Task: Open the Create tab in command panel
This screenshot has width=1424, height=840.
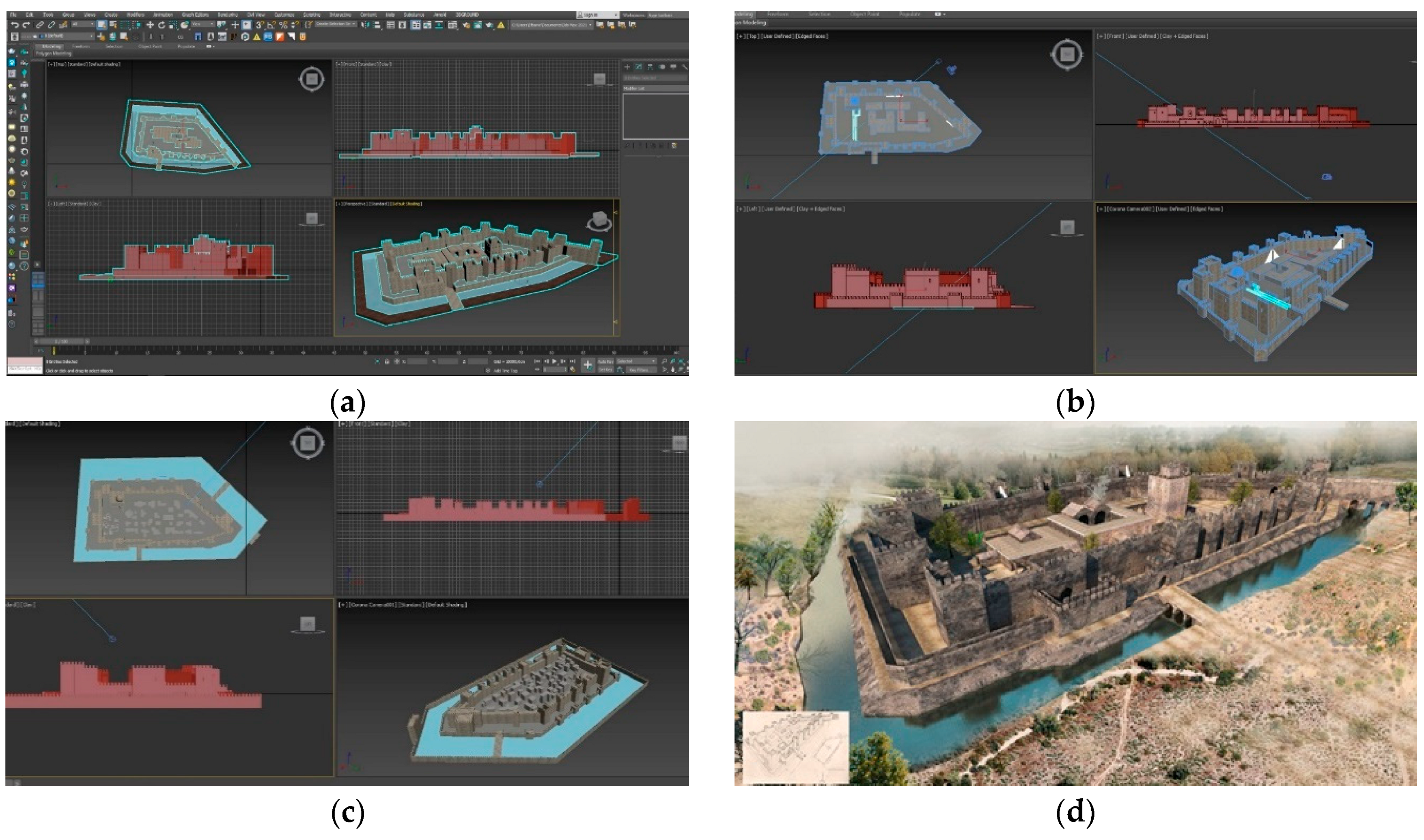Action: [627, 67]
